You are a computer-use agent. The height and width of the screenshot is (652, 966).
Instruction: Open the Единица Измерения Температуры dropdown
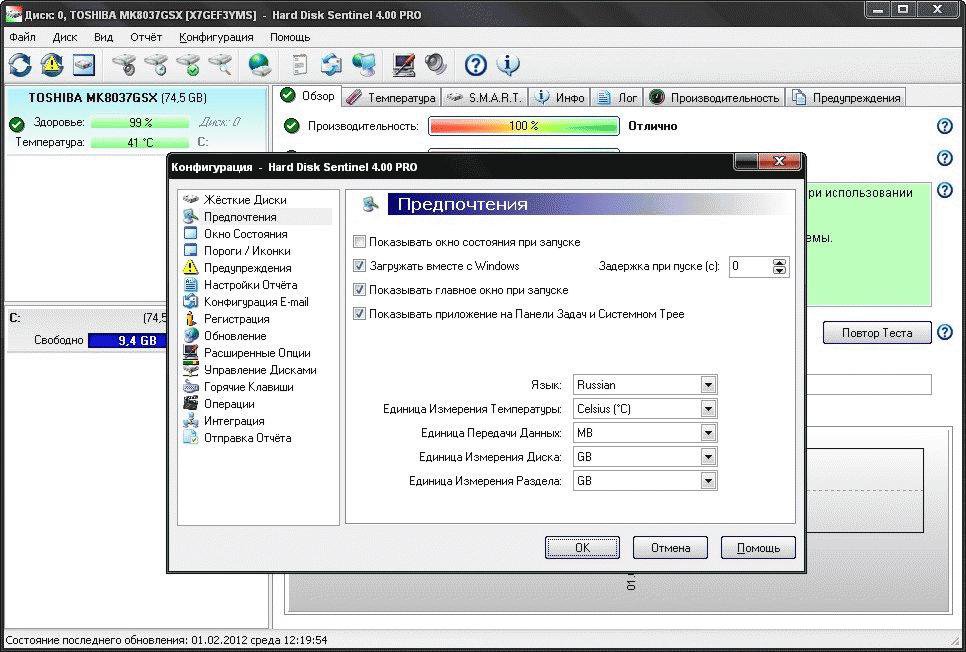click(x=645, y=409)
